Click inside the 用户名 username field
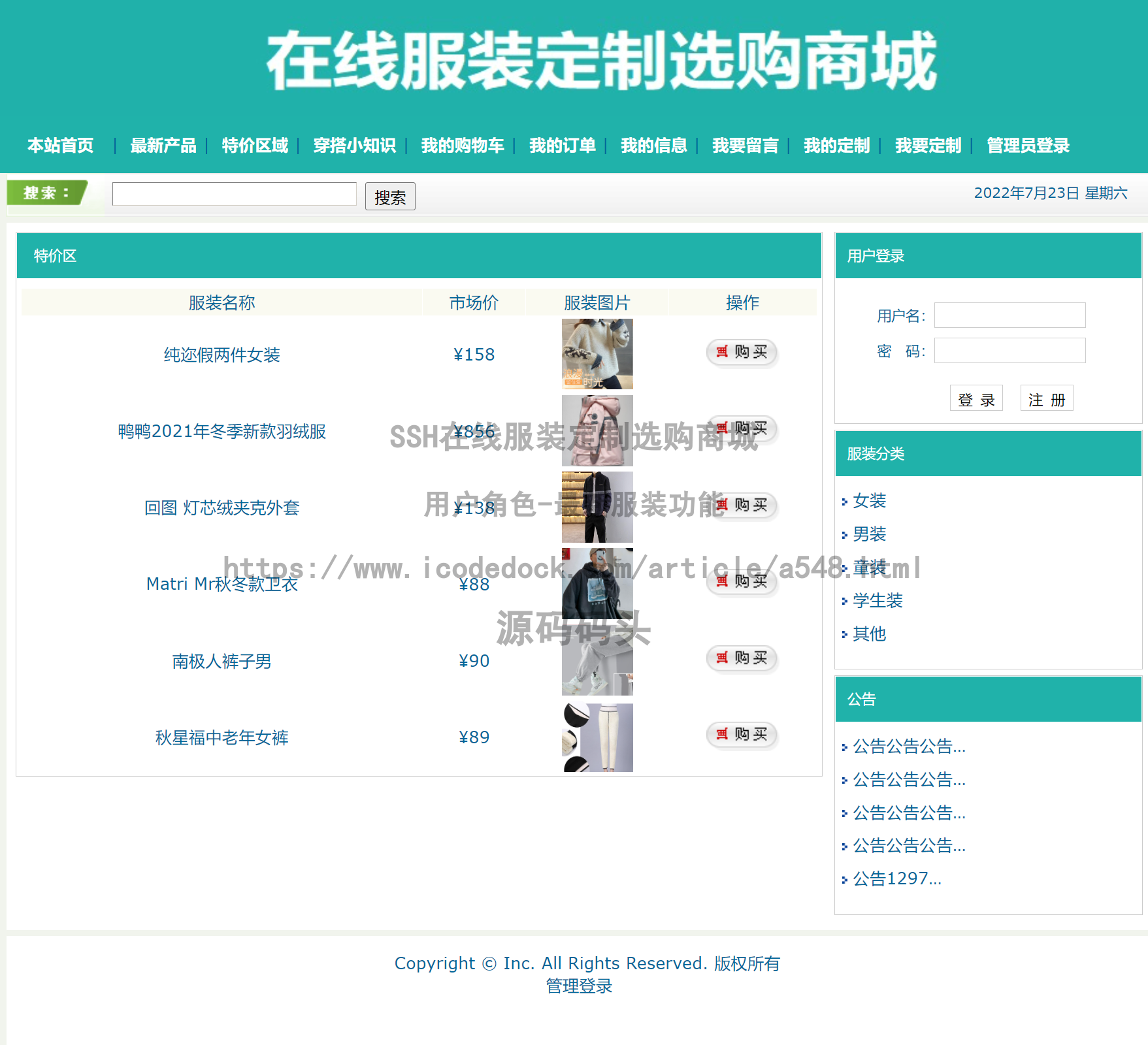Screen dimensions: 1148x1045 [1009, 315]
